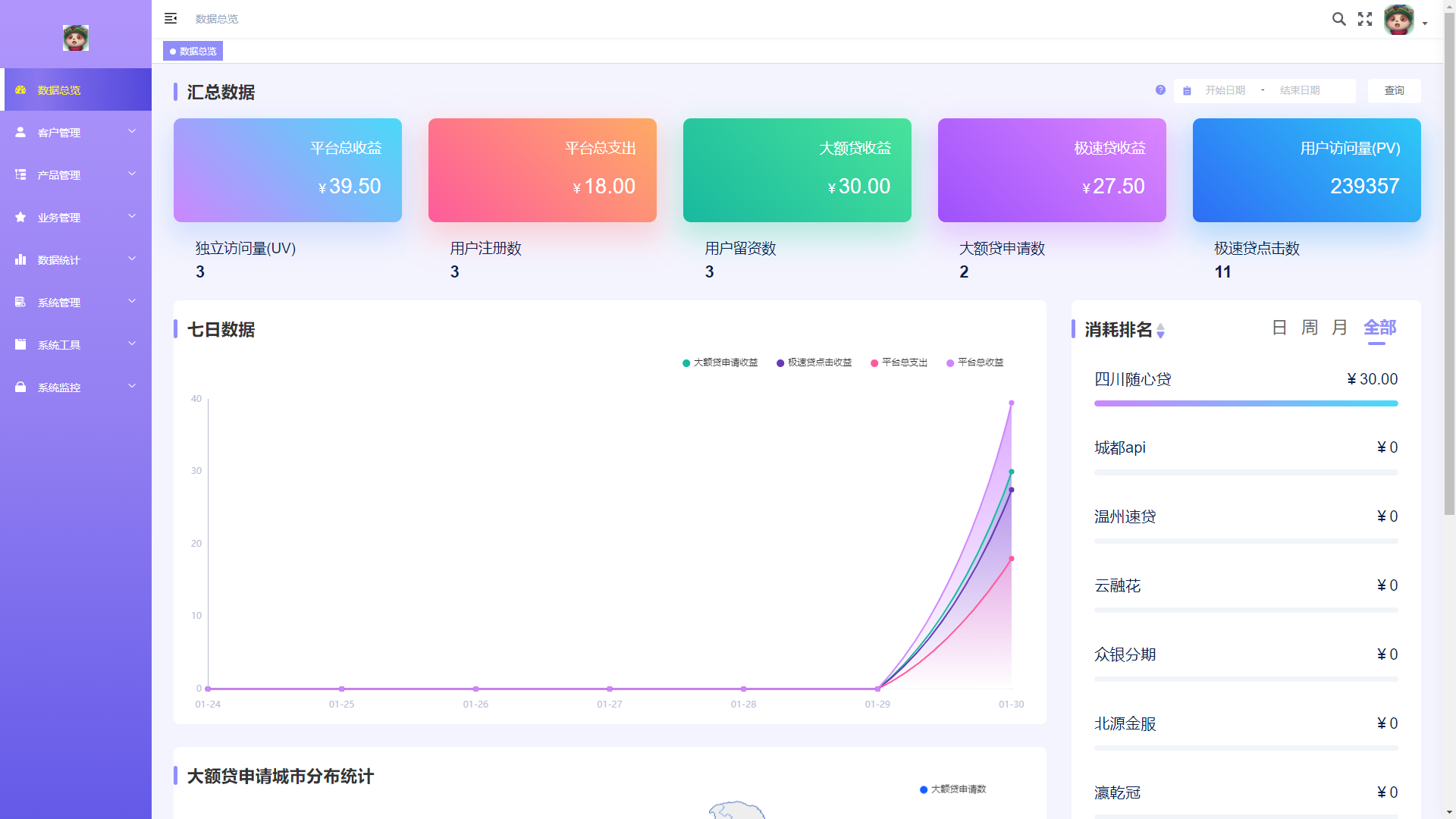Switch ranking to 周 tab
Viewport: 1456px width, 819px height.
[x=1309, y=328]
